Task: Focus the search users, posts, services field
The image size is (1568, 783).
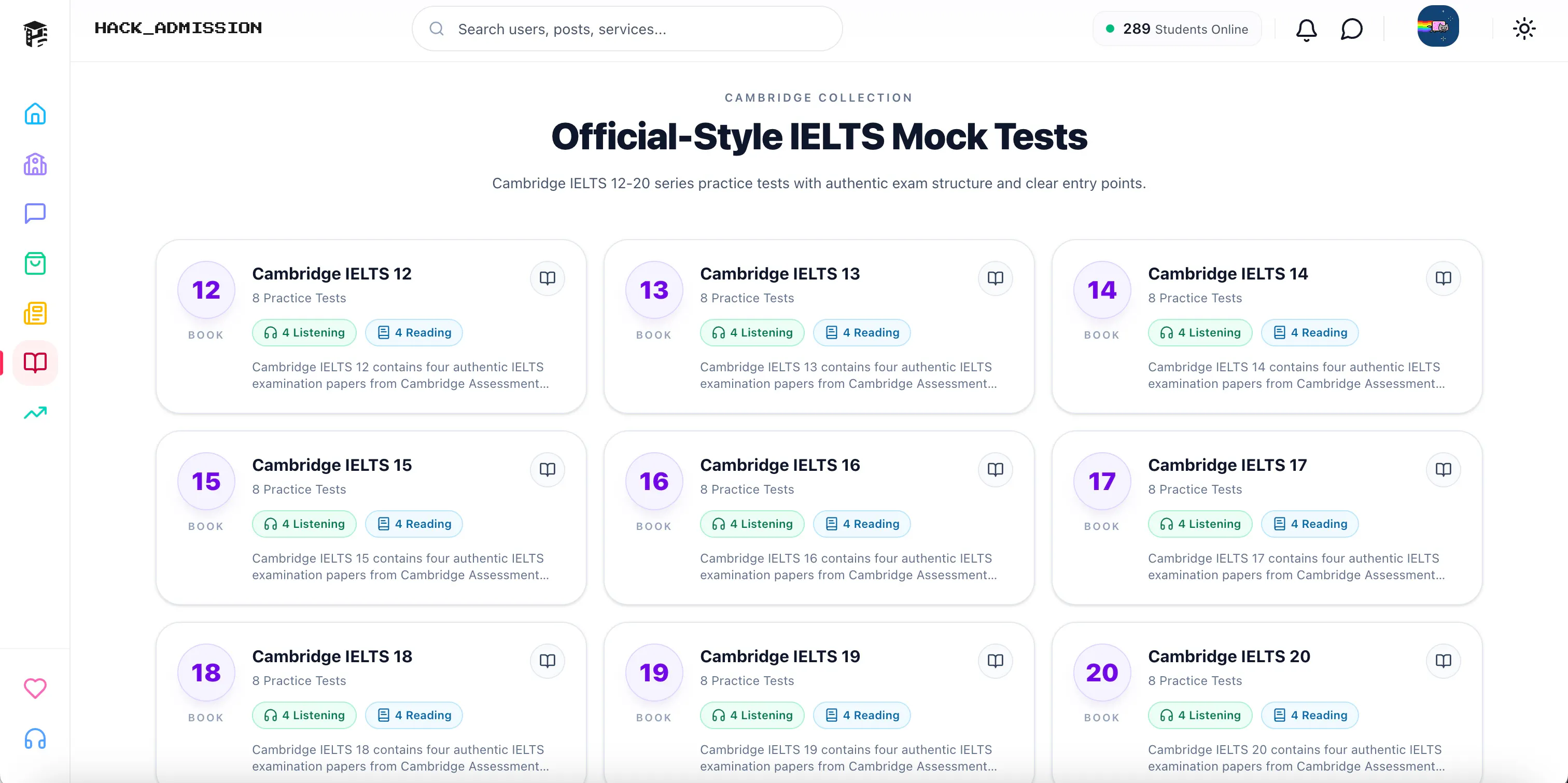Action: point(627,29)
